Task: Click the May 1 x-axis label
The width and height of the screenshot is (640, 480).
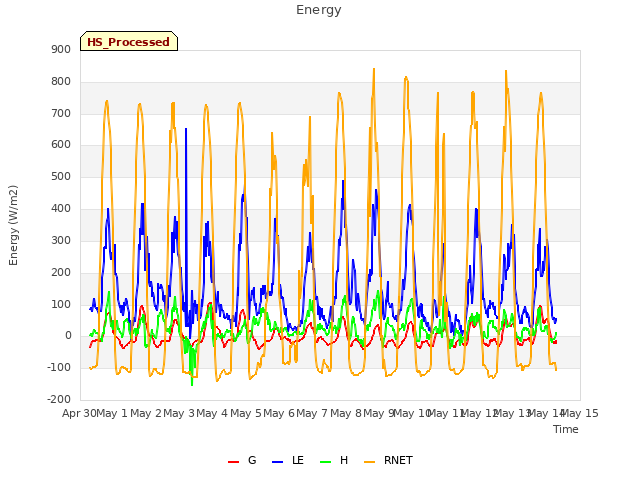Action: pos(112,414)
